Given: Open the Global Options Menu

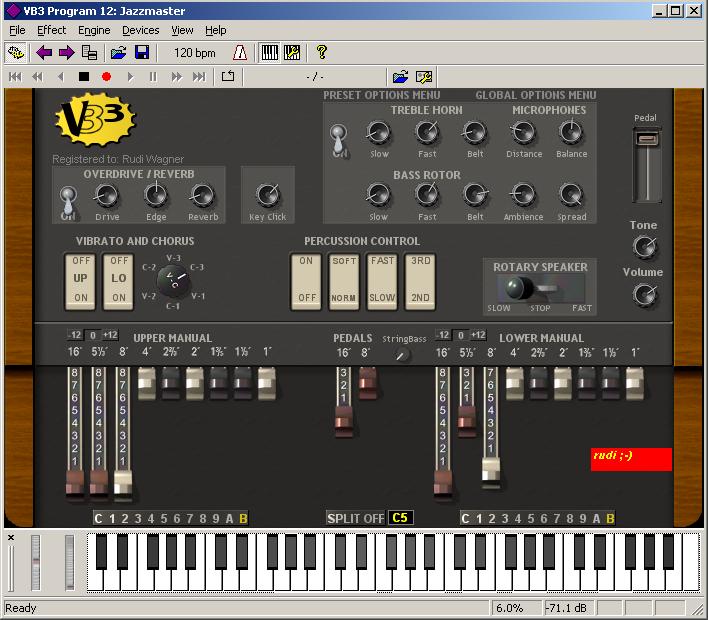Looking at the screenshot, I should point(536,95).
